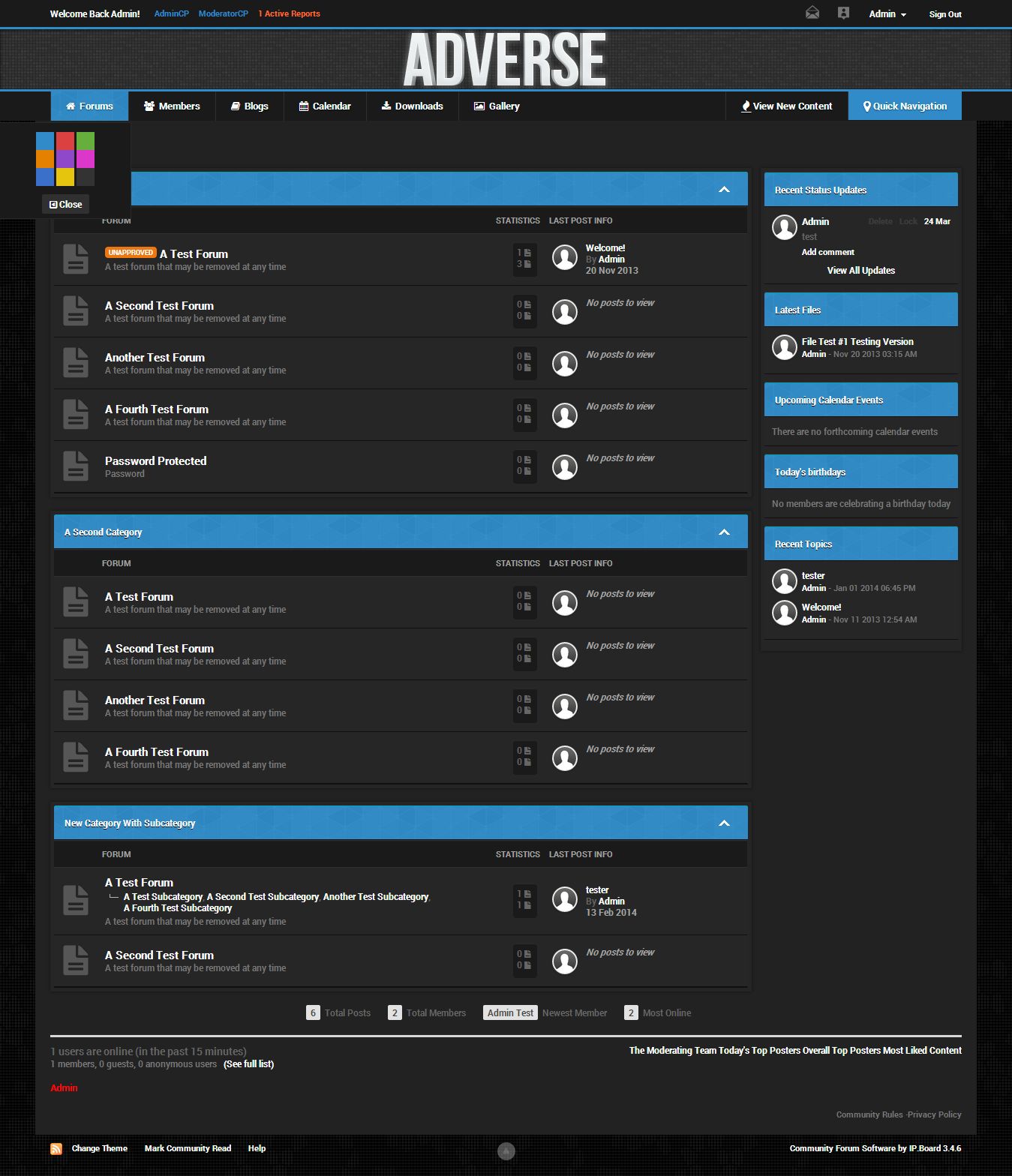Choose the pink theme color swatch
The width and height of the screenshot is (1012, 1176).
pos(86,159)
